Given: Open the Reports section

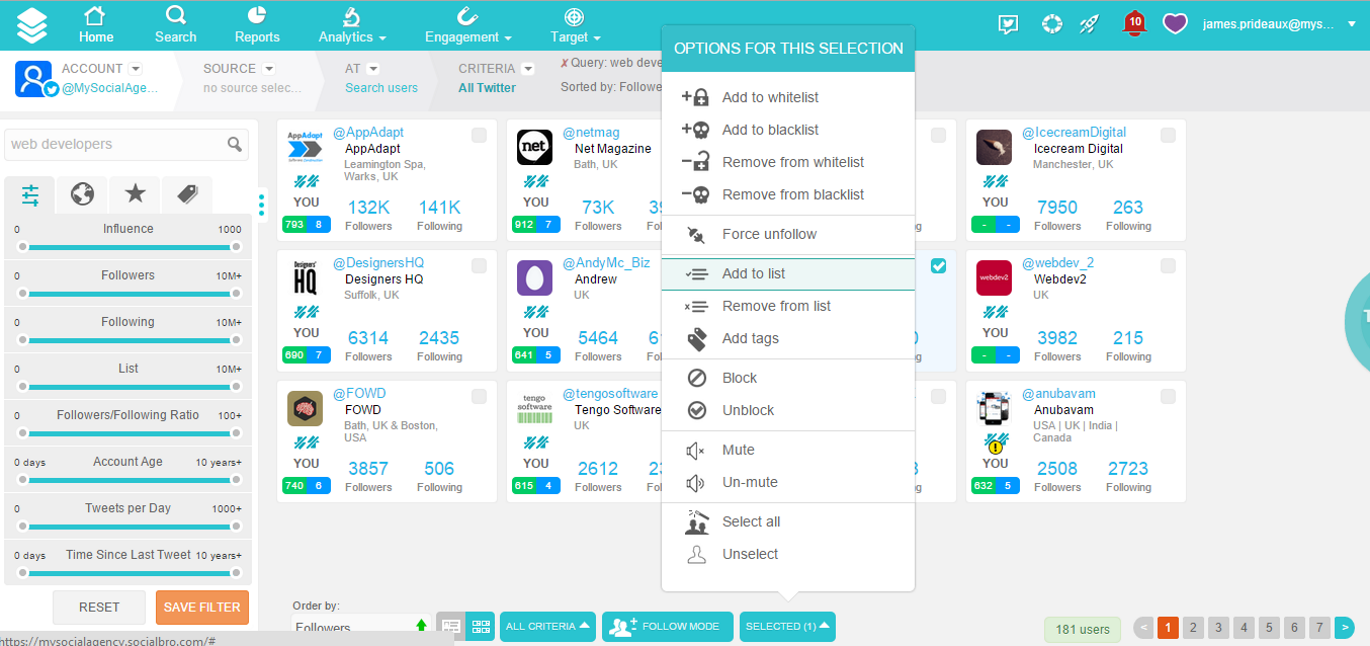Looking at the screenshot, I should coord(257,25).
